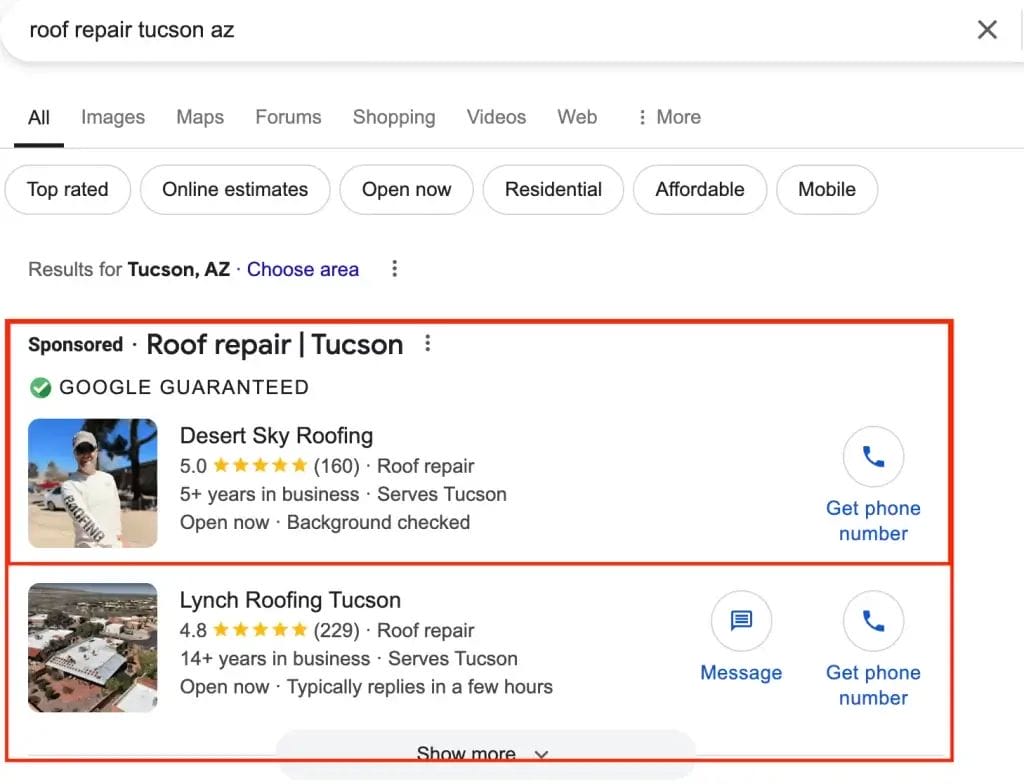Click the phone icon for Lynch Roofing Tucson
The width and height of the screenshot is (1024, 784).
coord(873,621)
